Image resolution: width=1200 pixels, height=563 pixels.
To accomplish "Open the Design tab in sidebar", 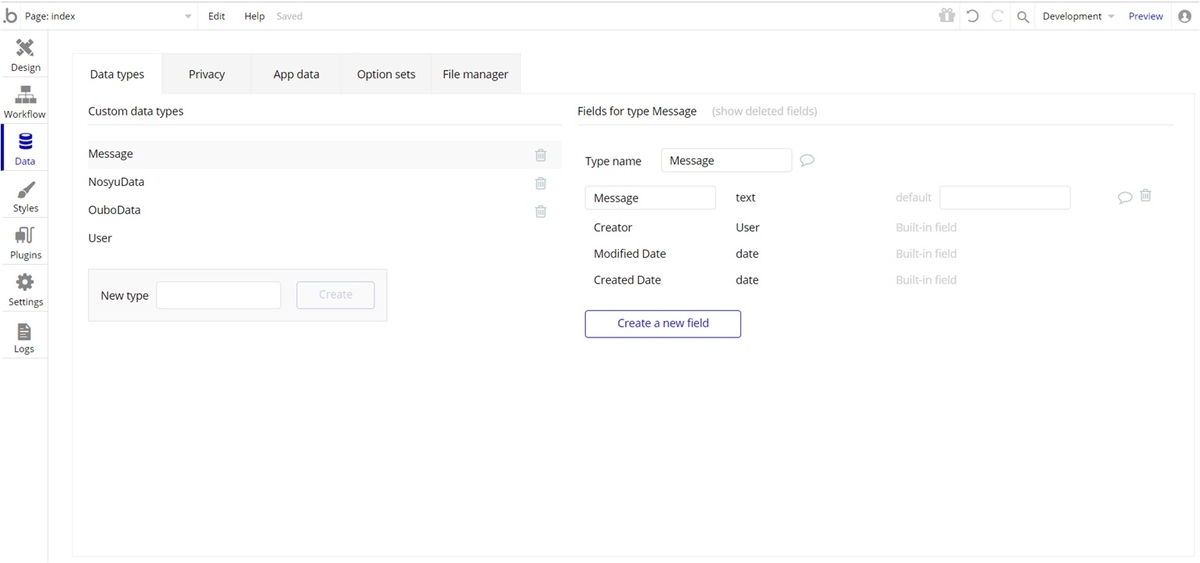I will (x=25, y=54).
